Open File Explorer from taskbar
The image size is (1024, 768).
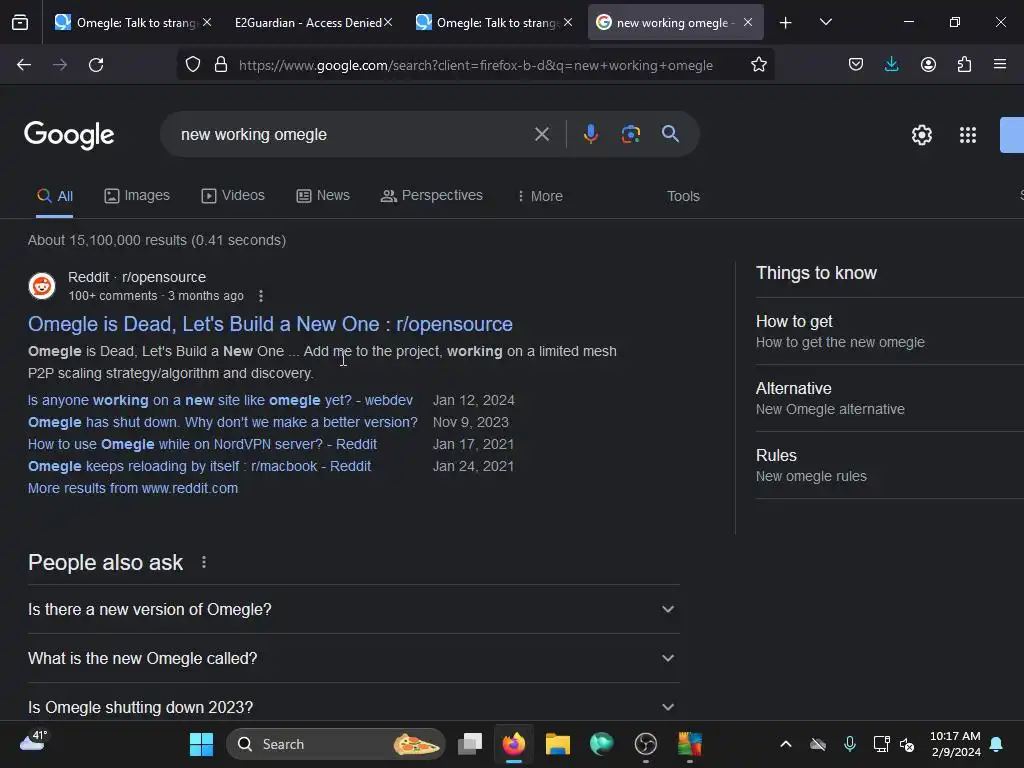click(558, 744)
